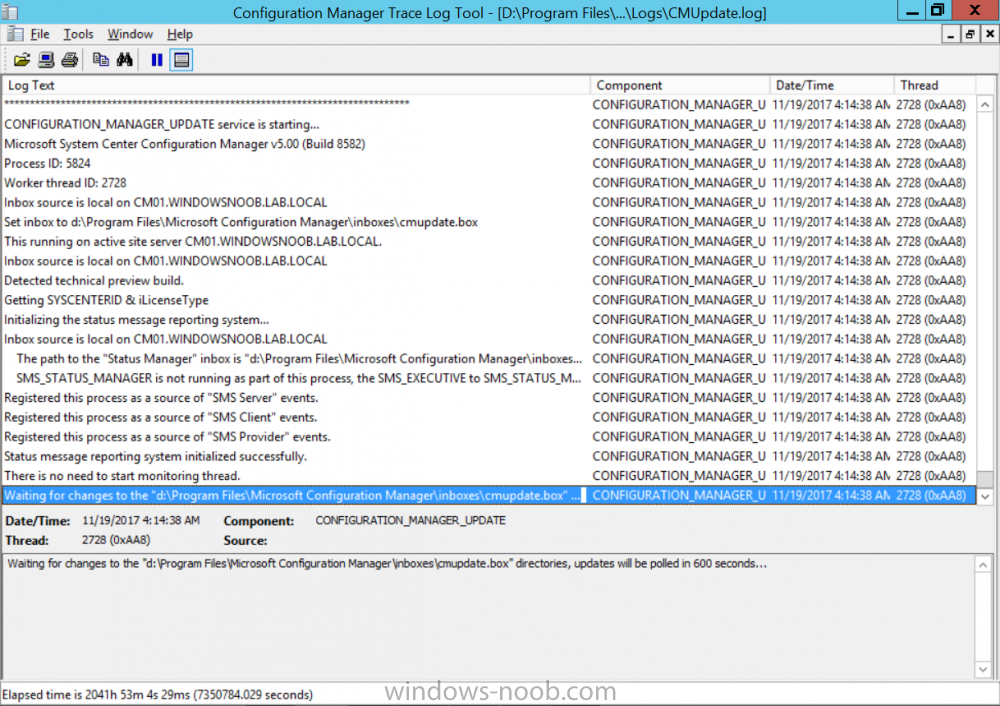
Task: Click log list scrollbar up arrow
Action: [x=985, y=104]
